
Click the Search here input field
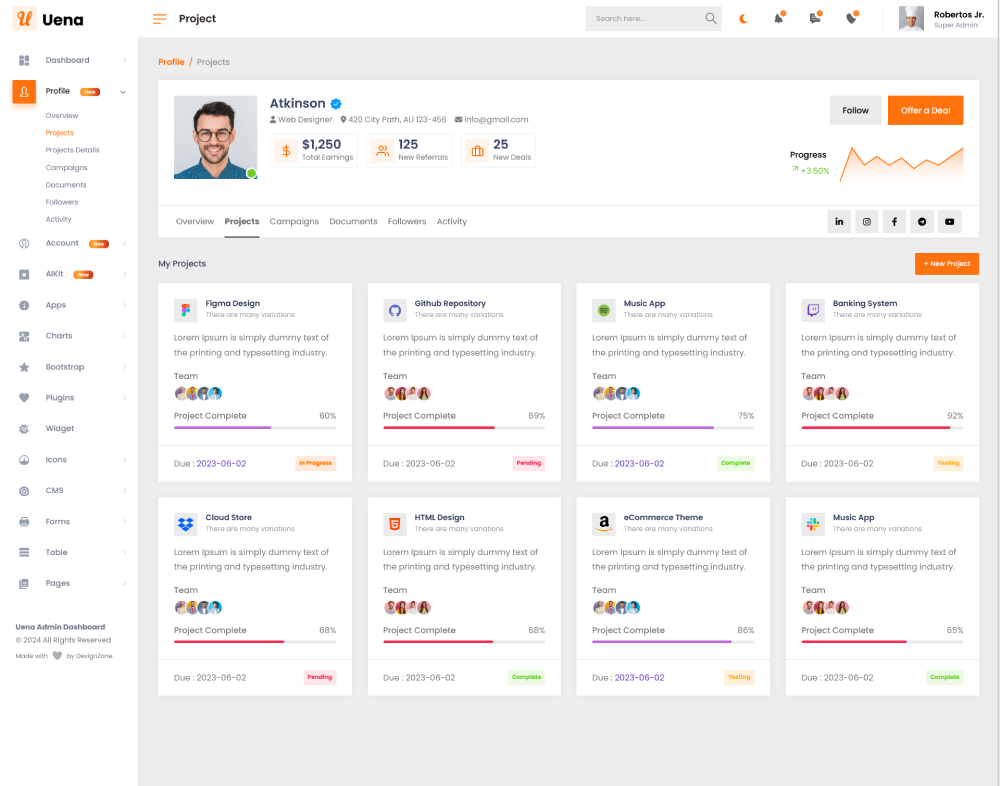pyautogui.click(x=645, y=19)
